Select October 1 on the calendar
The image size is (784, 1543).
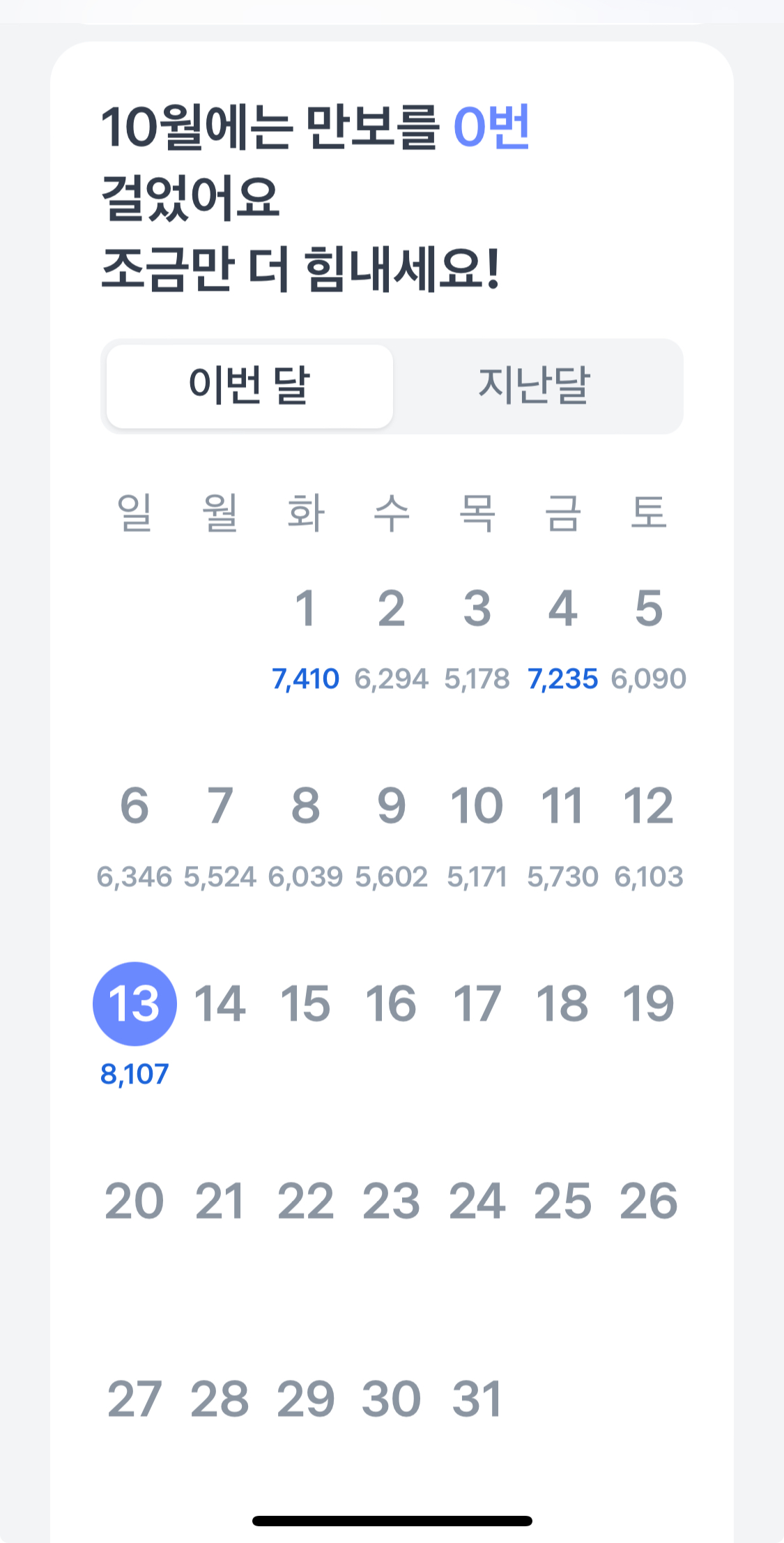[x=305, y=608]
